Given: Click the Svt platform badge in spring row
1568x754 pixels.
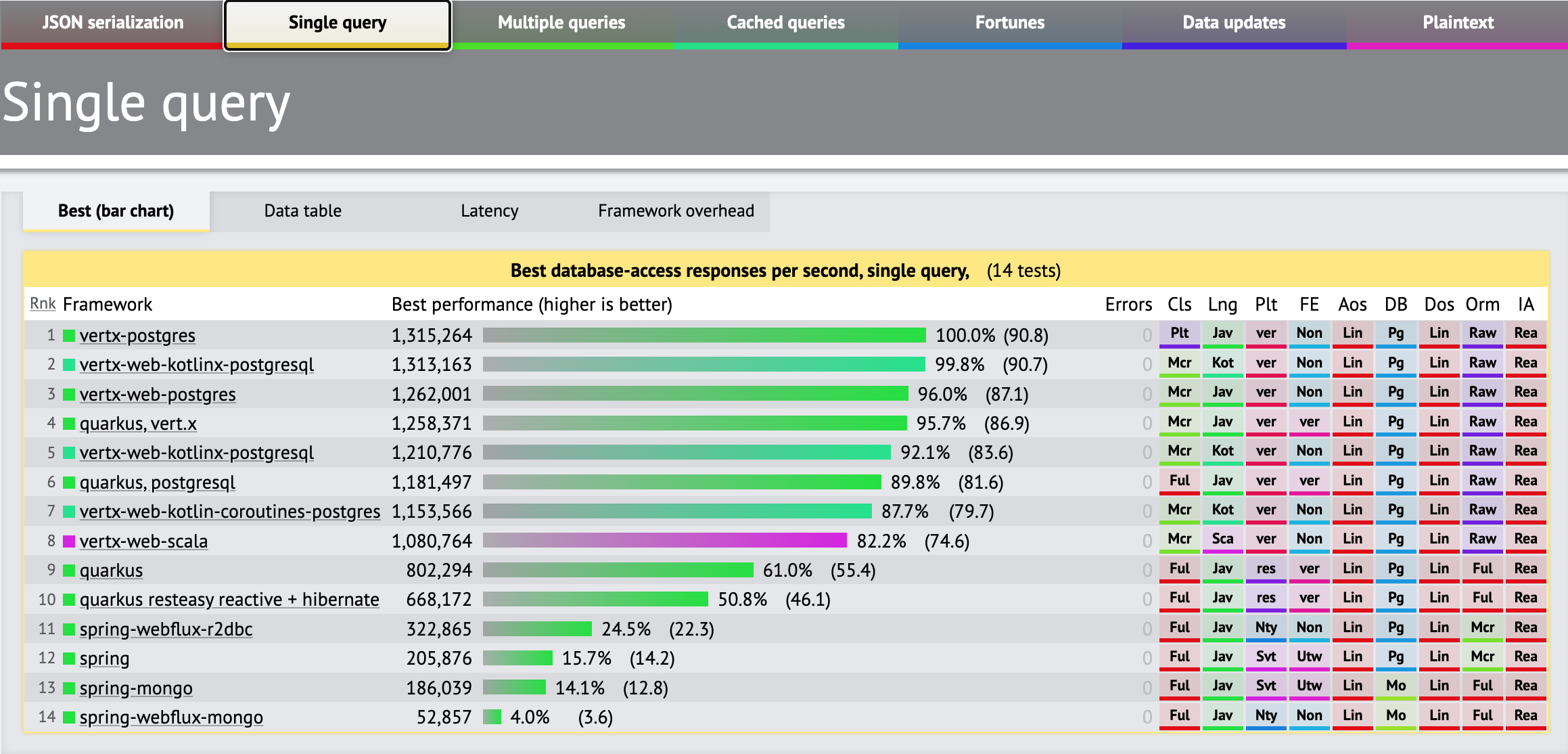Looking at the screenshot, I should [x=1266, y=657].
